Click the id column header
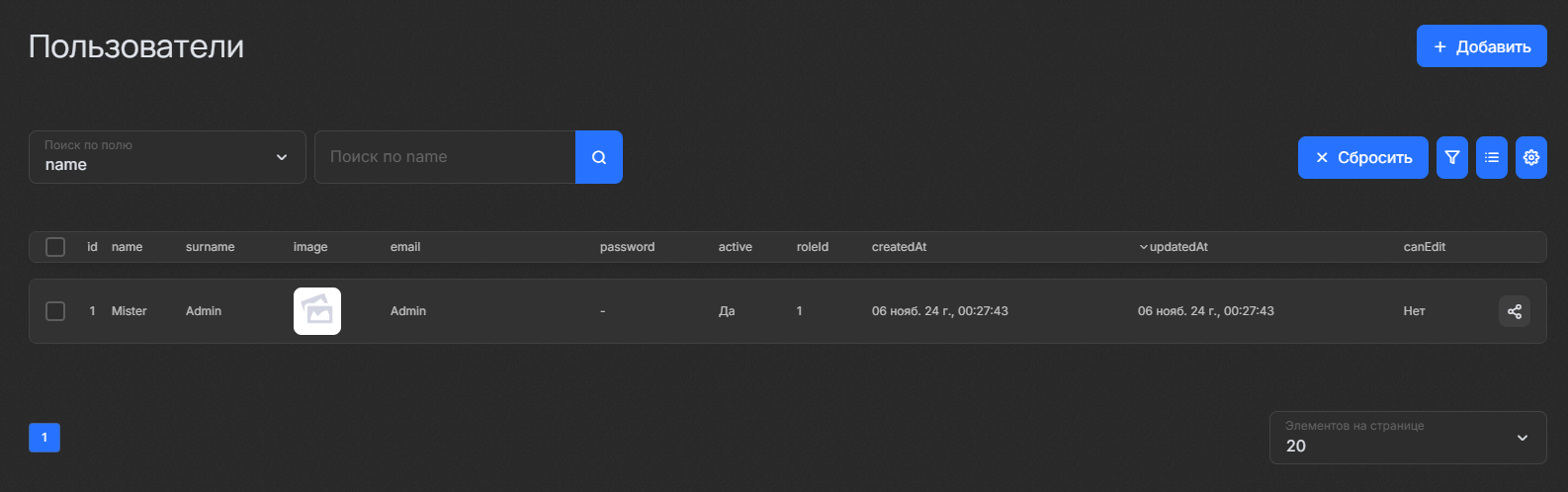 click(92, 247)
